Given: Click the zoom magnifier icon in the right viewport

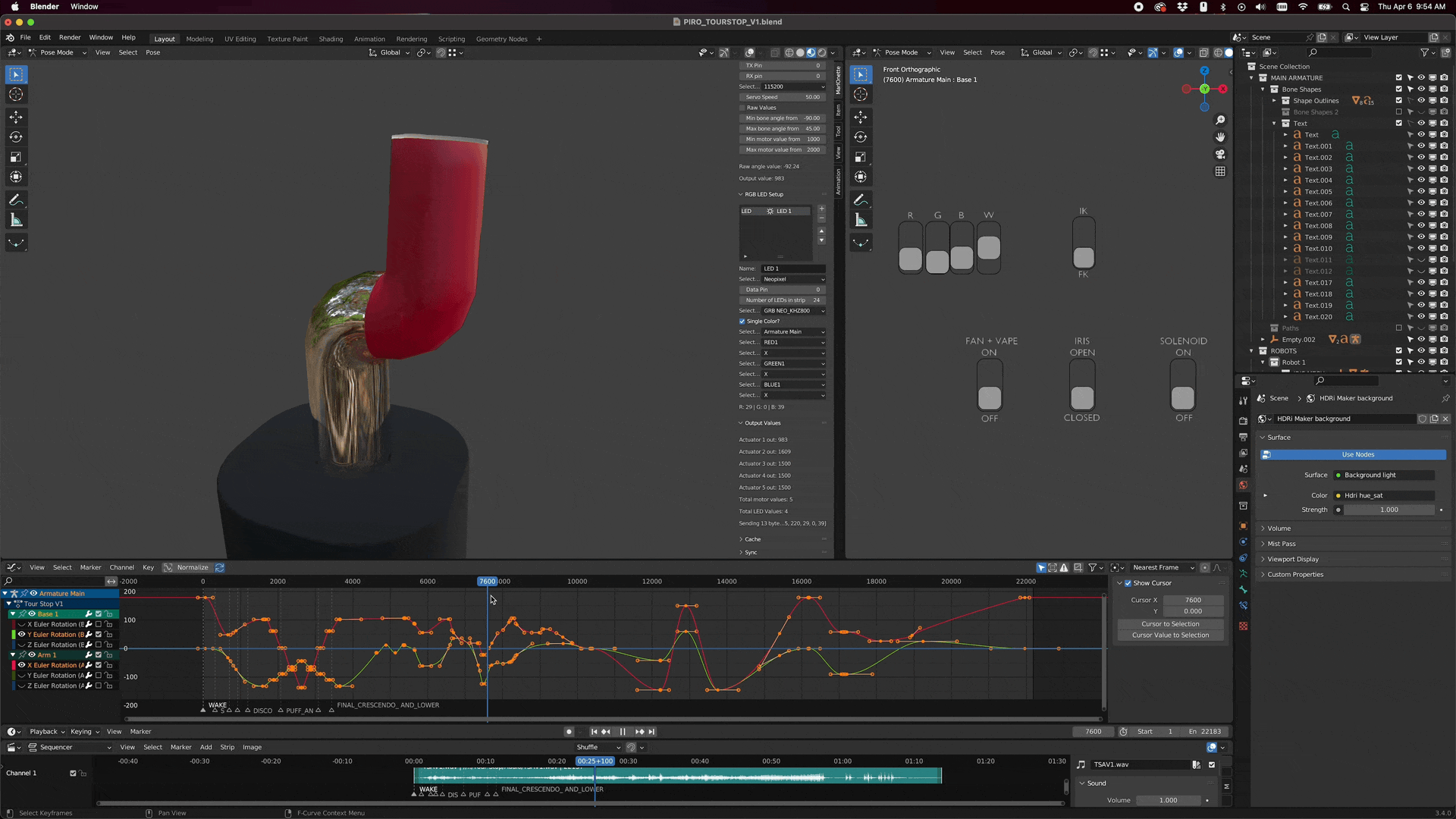Looking at the screenshot, I should point(1220,121).
